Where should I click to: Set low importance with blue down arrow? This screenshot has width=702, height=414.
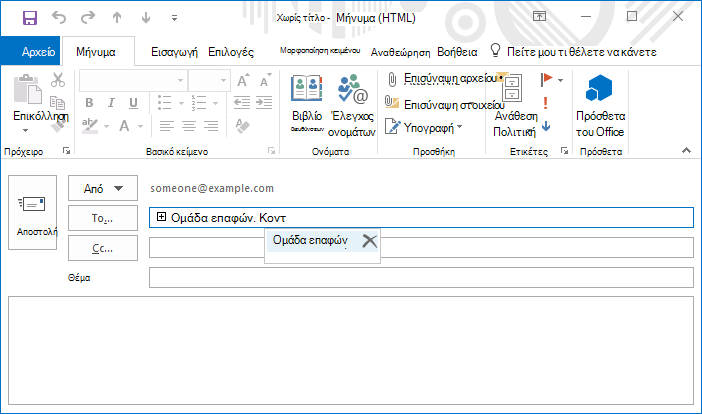(546, 126)
